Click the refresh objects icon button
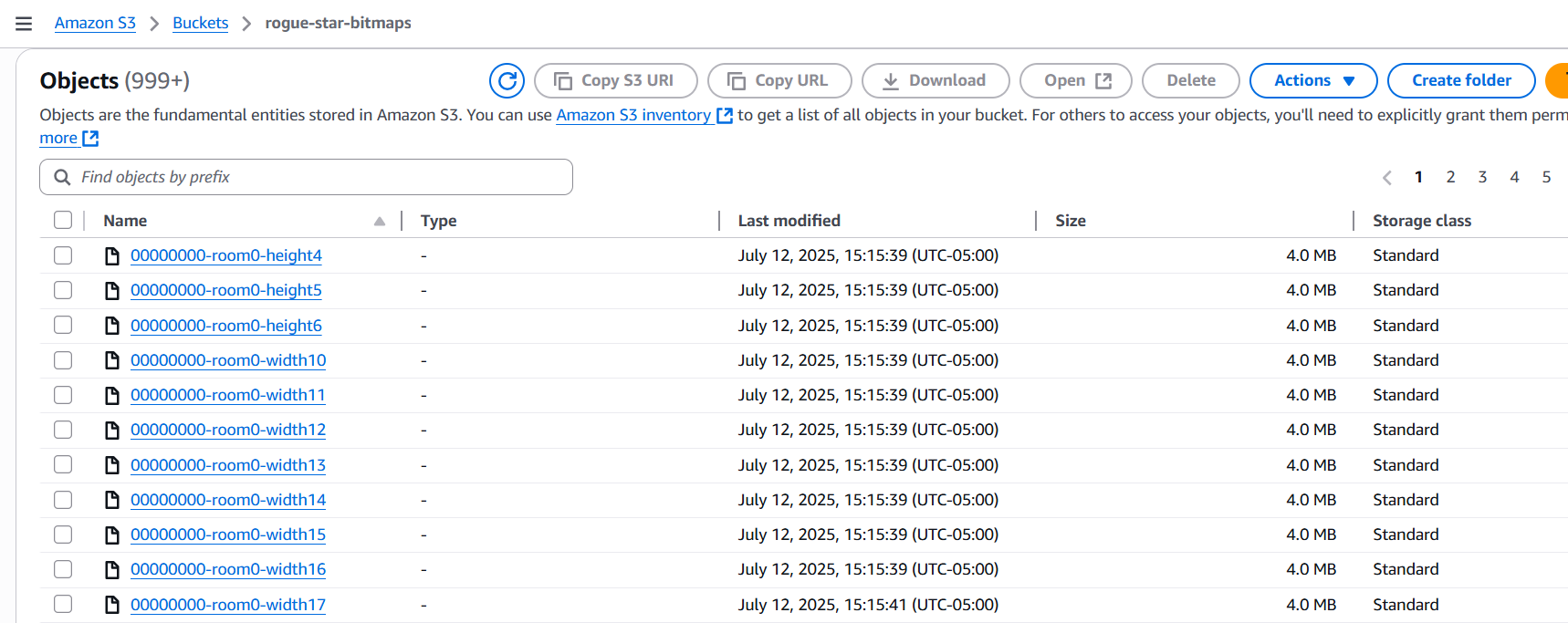This screenshot has width=1568, height=623. [507, 80]
